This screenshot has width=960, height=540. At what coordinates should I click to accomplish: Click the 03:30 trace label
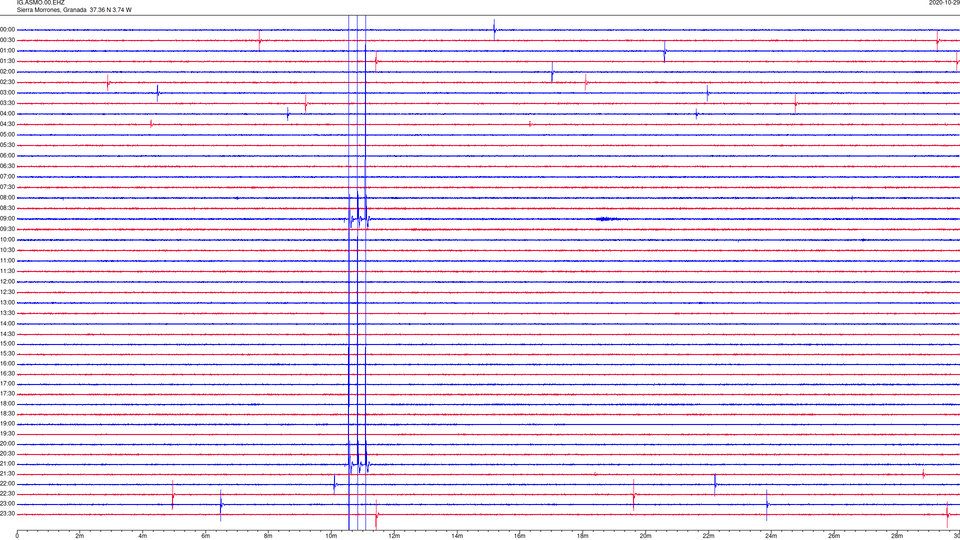point(7,103)
